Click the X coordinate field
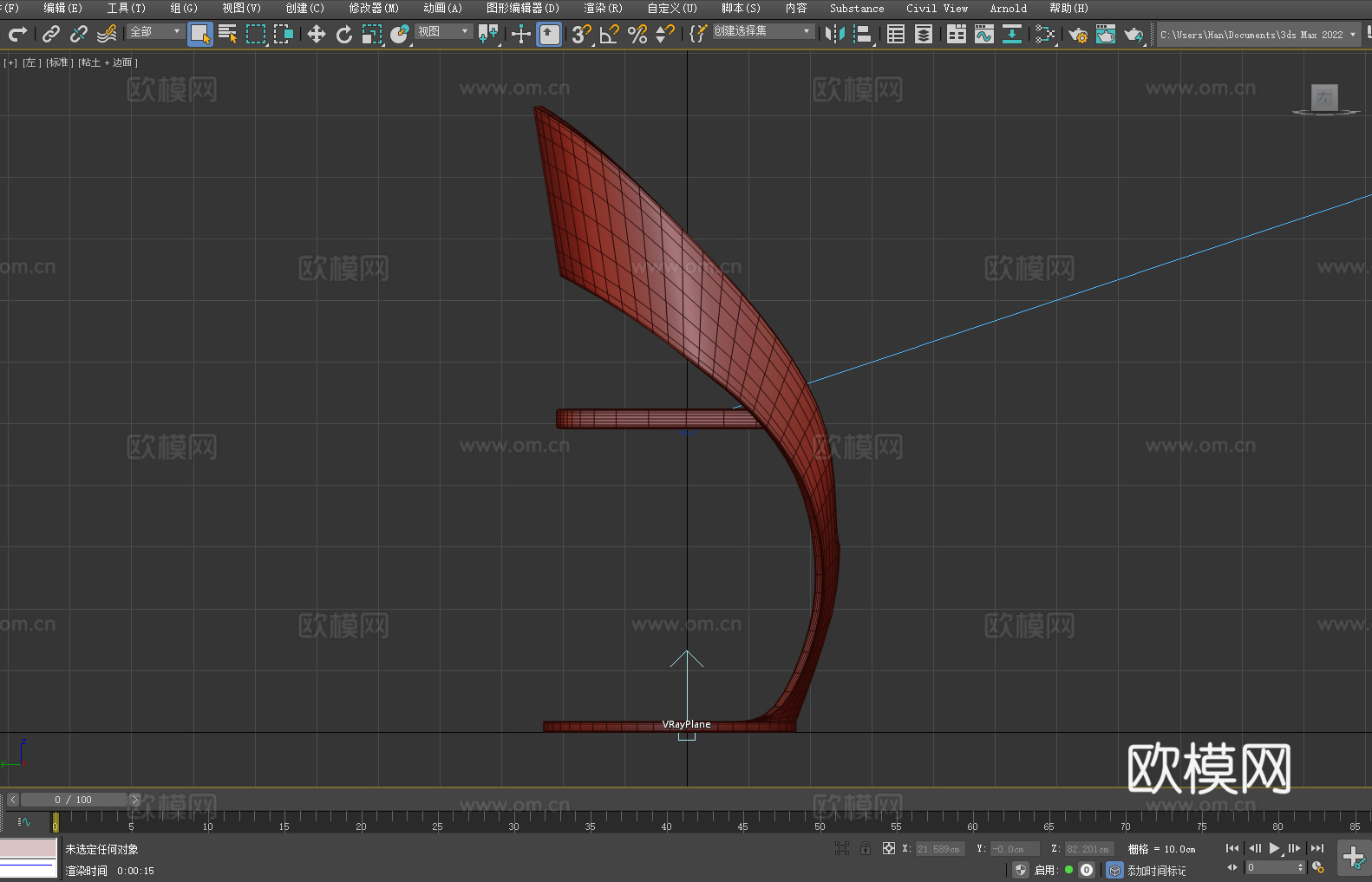The width and height of the screenshot is (1372, 882). (939, 849)
